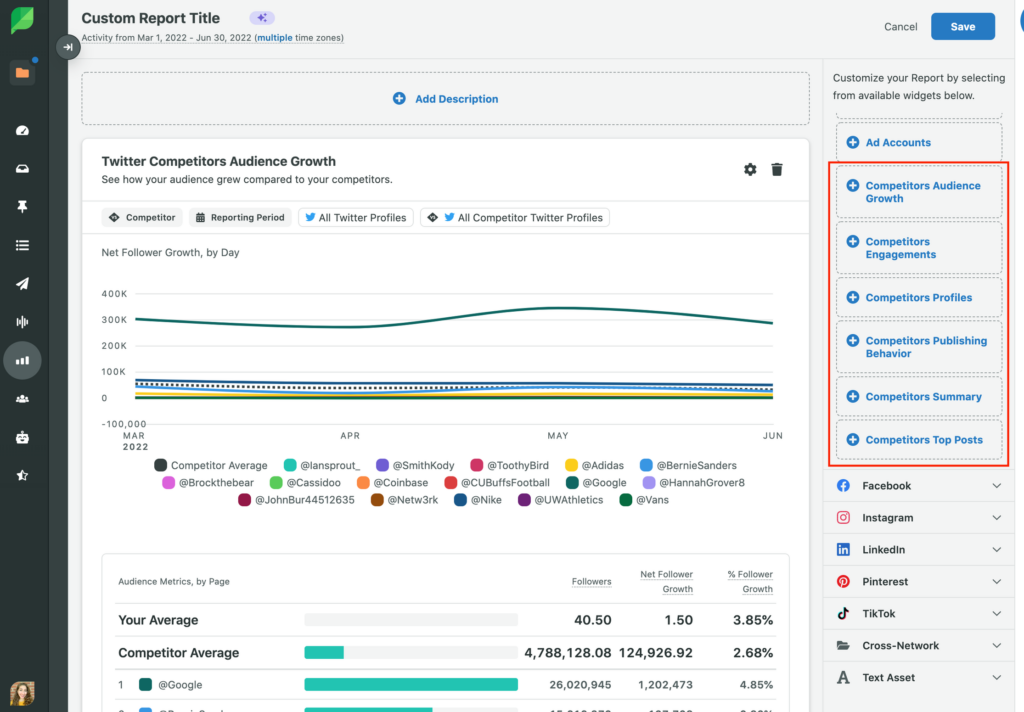Click the @Nike legend color swatch
Viewport: 1024px width, 712px height.
461,500
